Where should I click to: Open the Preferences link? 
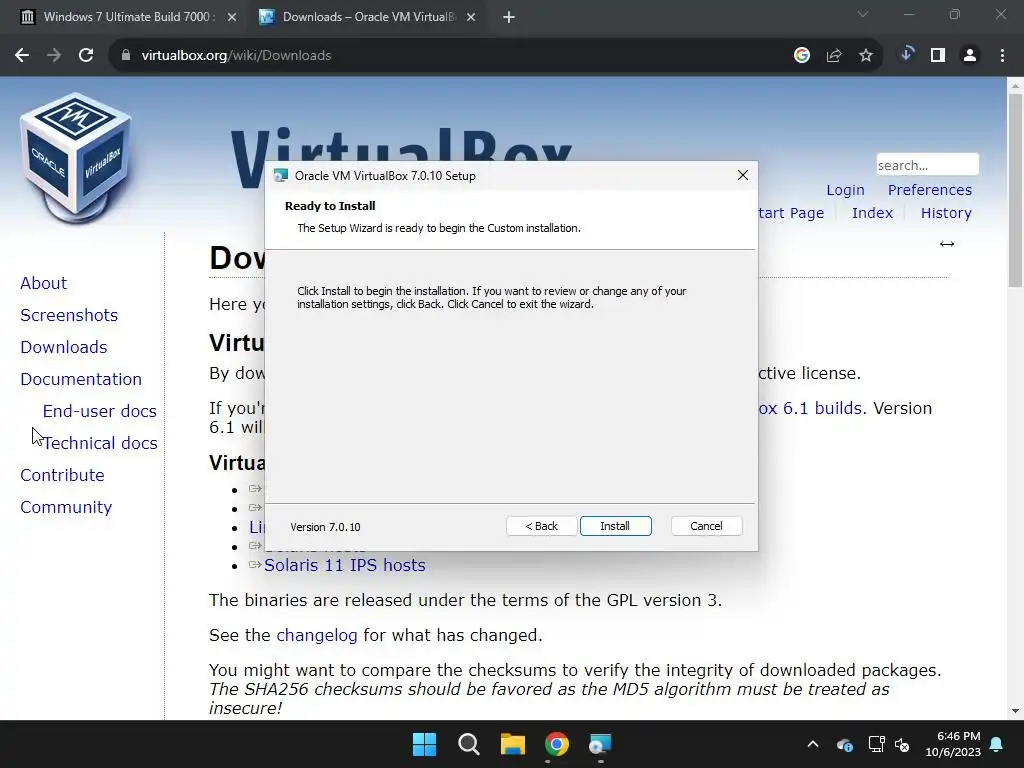coord(929,190)
